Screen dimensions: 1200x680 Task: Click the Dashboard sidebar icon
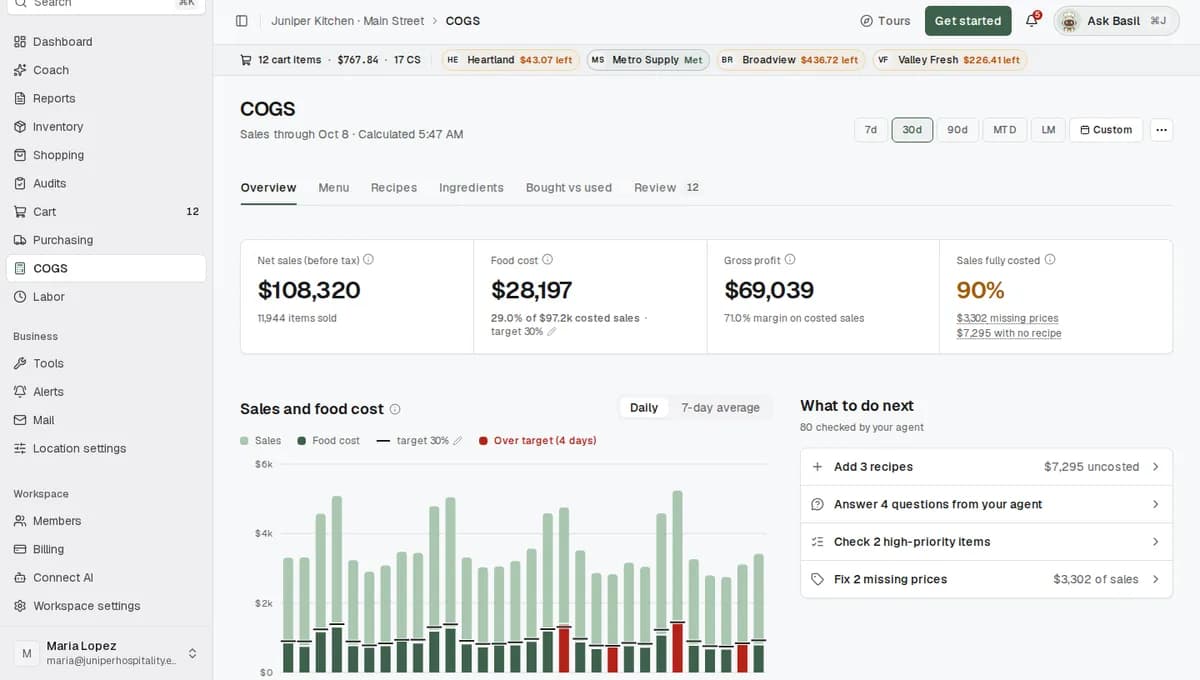[20, 42]
